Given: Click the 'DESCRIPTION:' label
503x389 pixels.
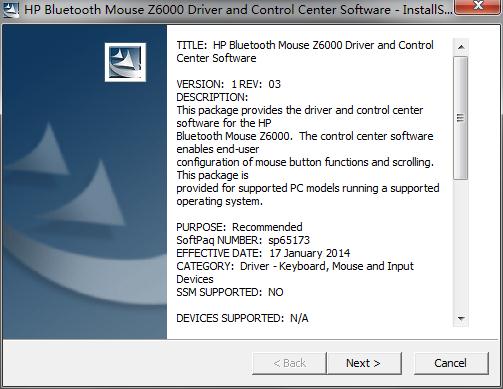Looking at the screenshot, I should tap(212, 97).
